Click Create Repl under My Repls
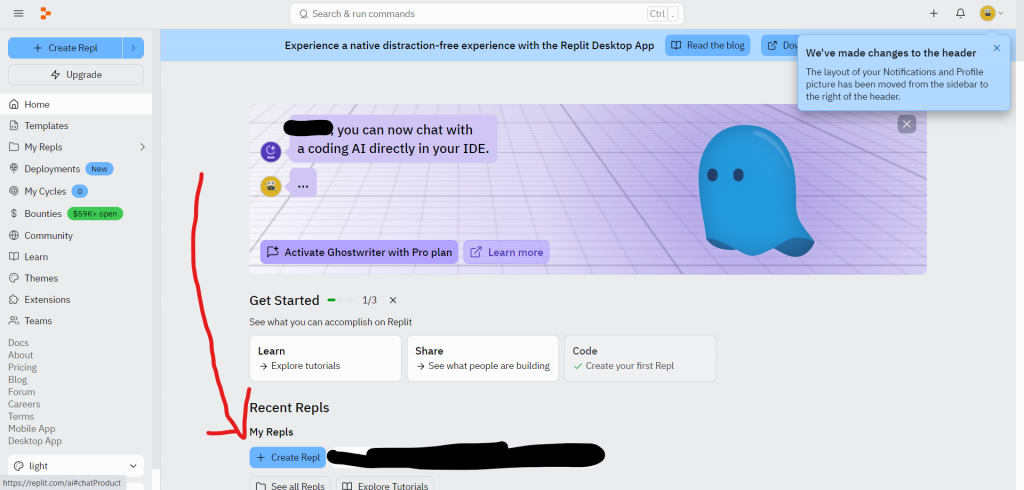This screenshot has width=1024, height=490. pyautogui.click(x=287, y=457)
